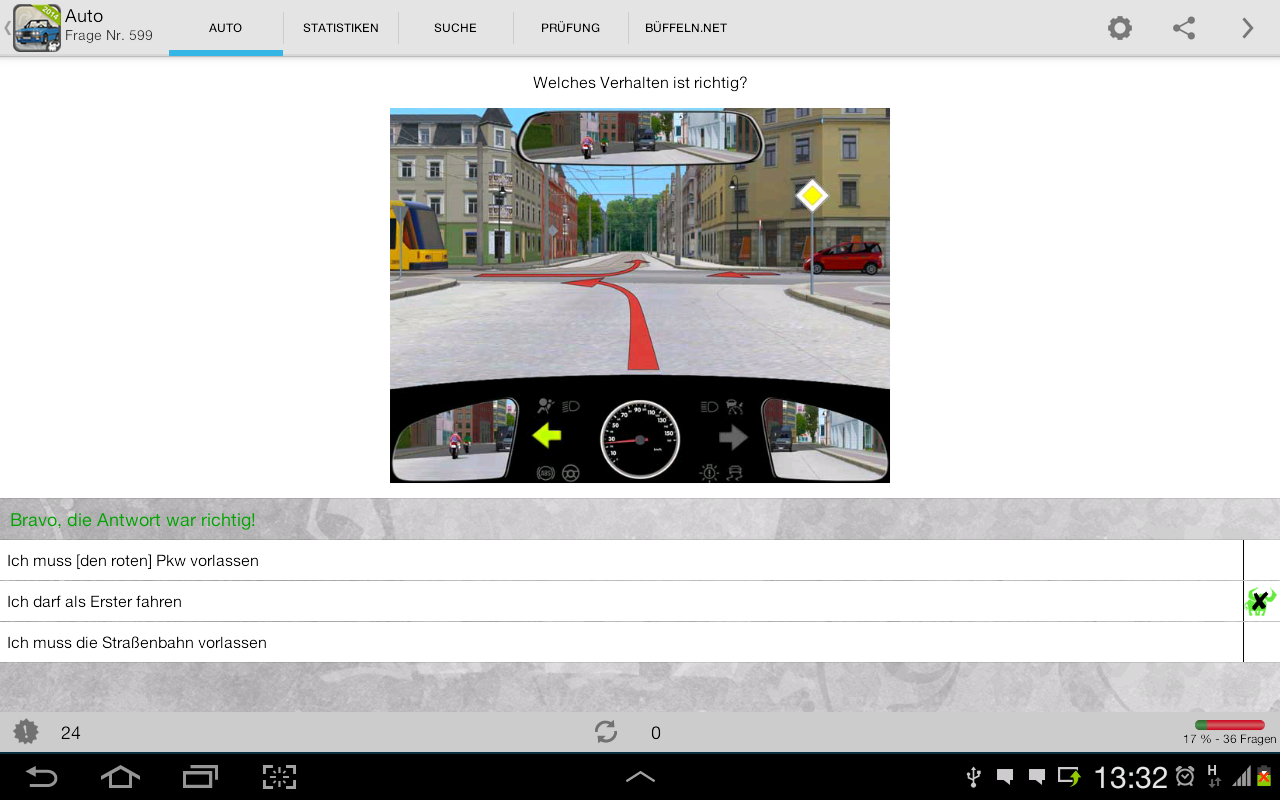Tap the Auto app icon
Screen dimensions: 1280x800
[x=37, y=28]
